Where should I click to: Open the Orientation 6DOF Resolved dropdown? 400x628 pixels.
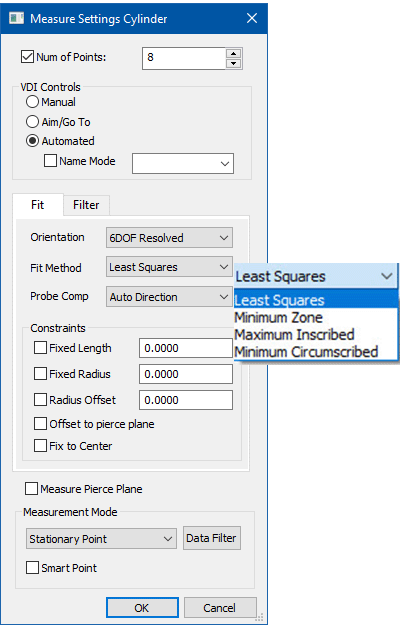[169, 238]
